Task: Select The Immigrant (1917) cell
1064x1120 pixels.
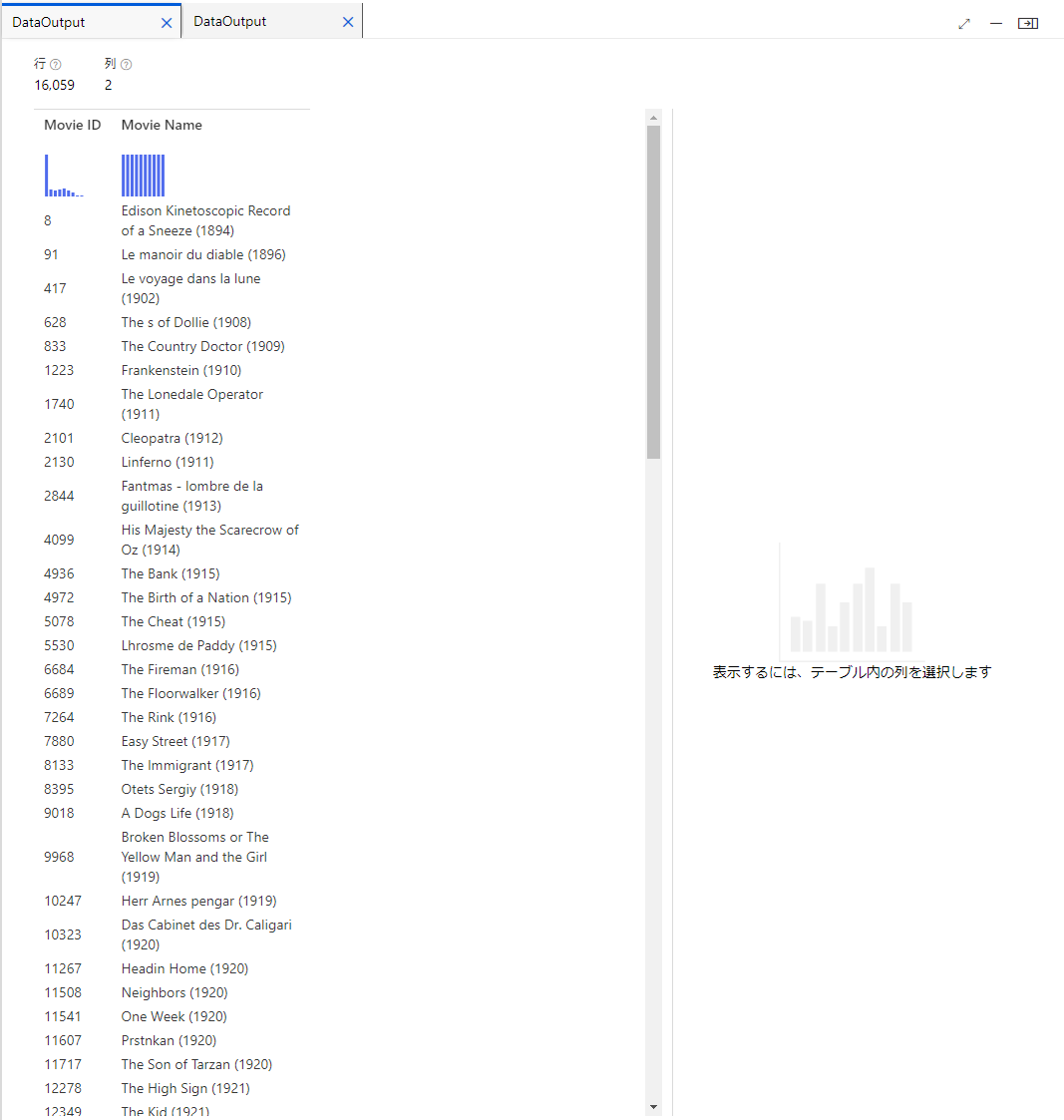Action: 187,765
